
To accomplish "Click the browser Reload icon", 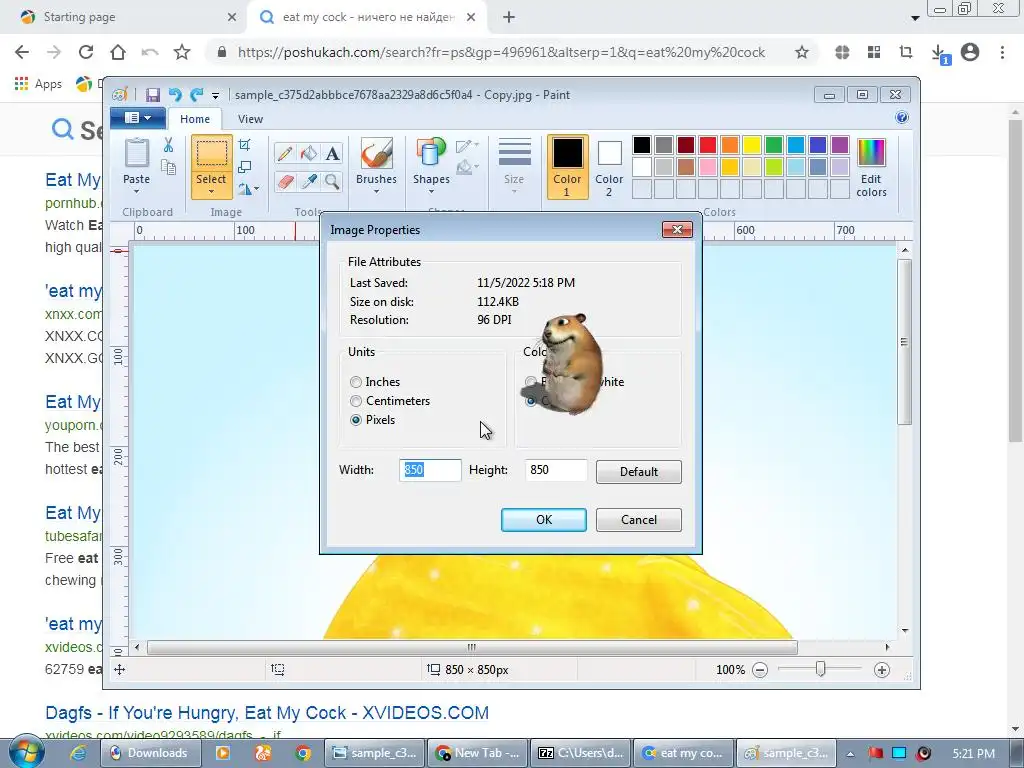I will [86, 52].
